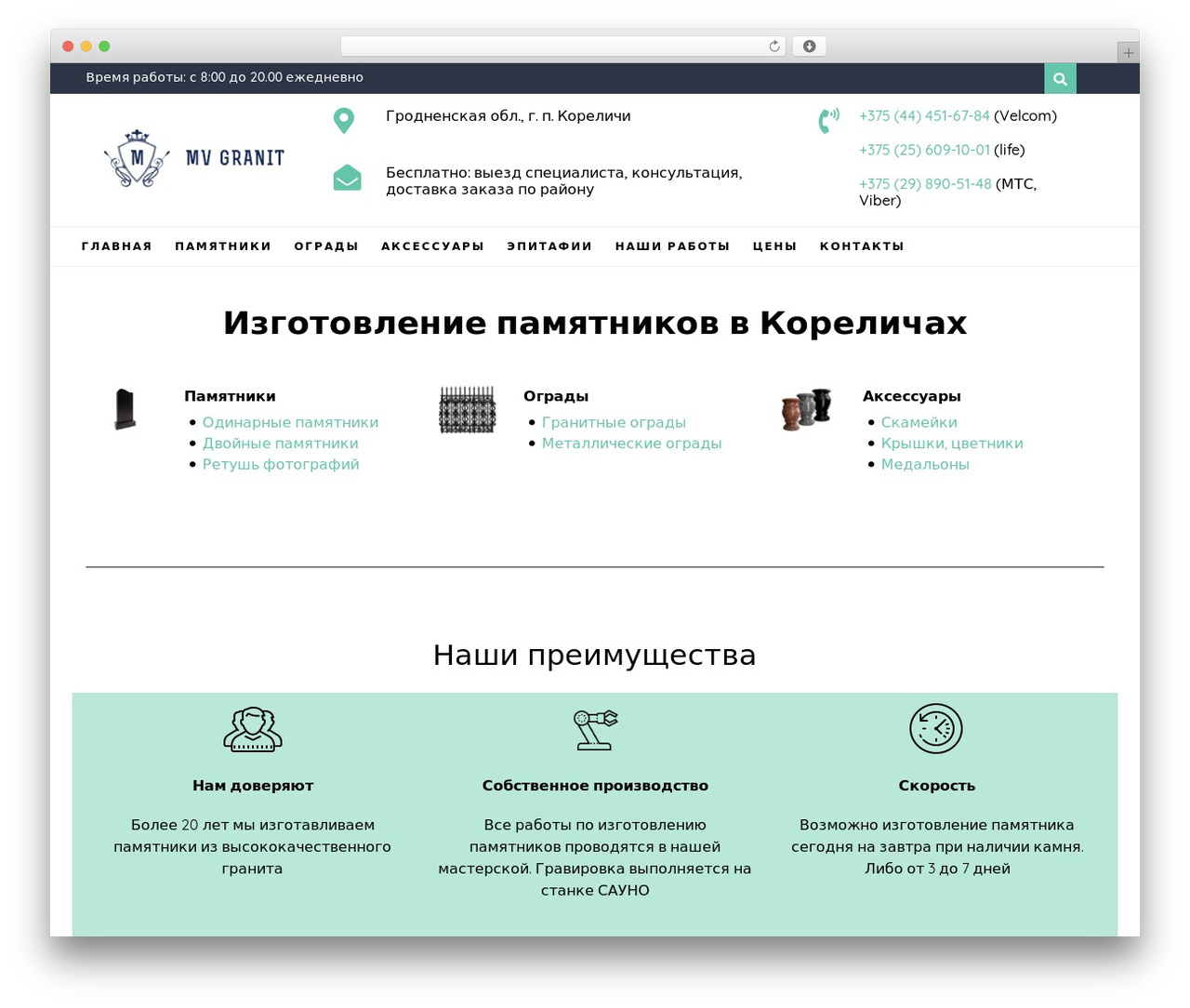Open the Контакты menu item

862,246
